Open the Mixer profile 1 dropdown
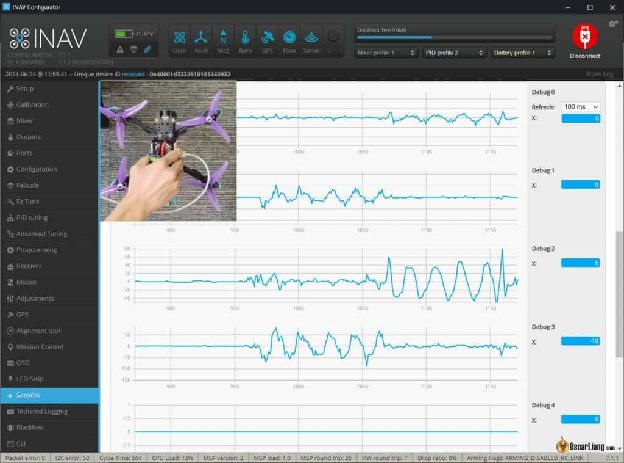Screen dimensions: 624x463 click(386, 53)
